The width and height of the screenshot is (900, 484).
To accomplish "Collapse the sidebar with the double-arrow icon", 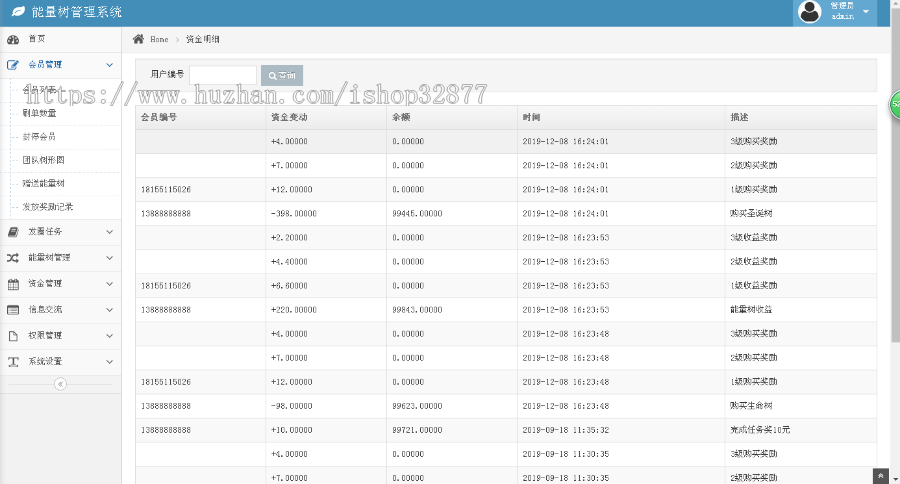I will [x=60, y=384].
